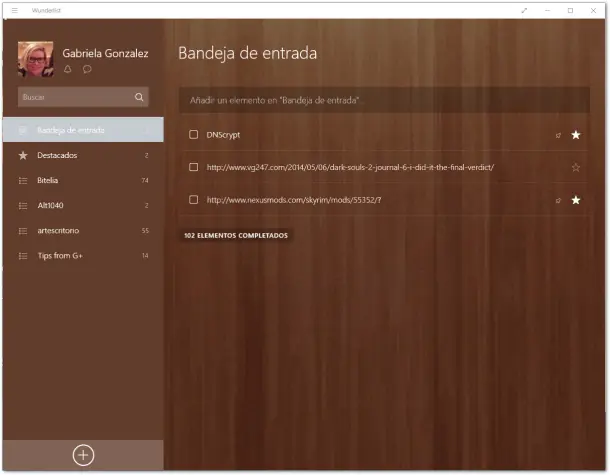Open the hamburger menu in title bar
The width and height of the screenshot is (610, 475).
[x=15, y=11]
